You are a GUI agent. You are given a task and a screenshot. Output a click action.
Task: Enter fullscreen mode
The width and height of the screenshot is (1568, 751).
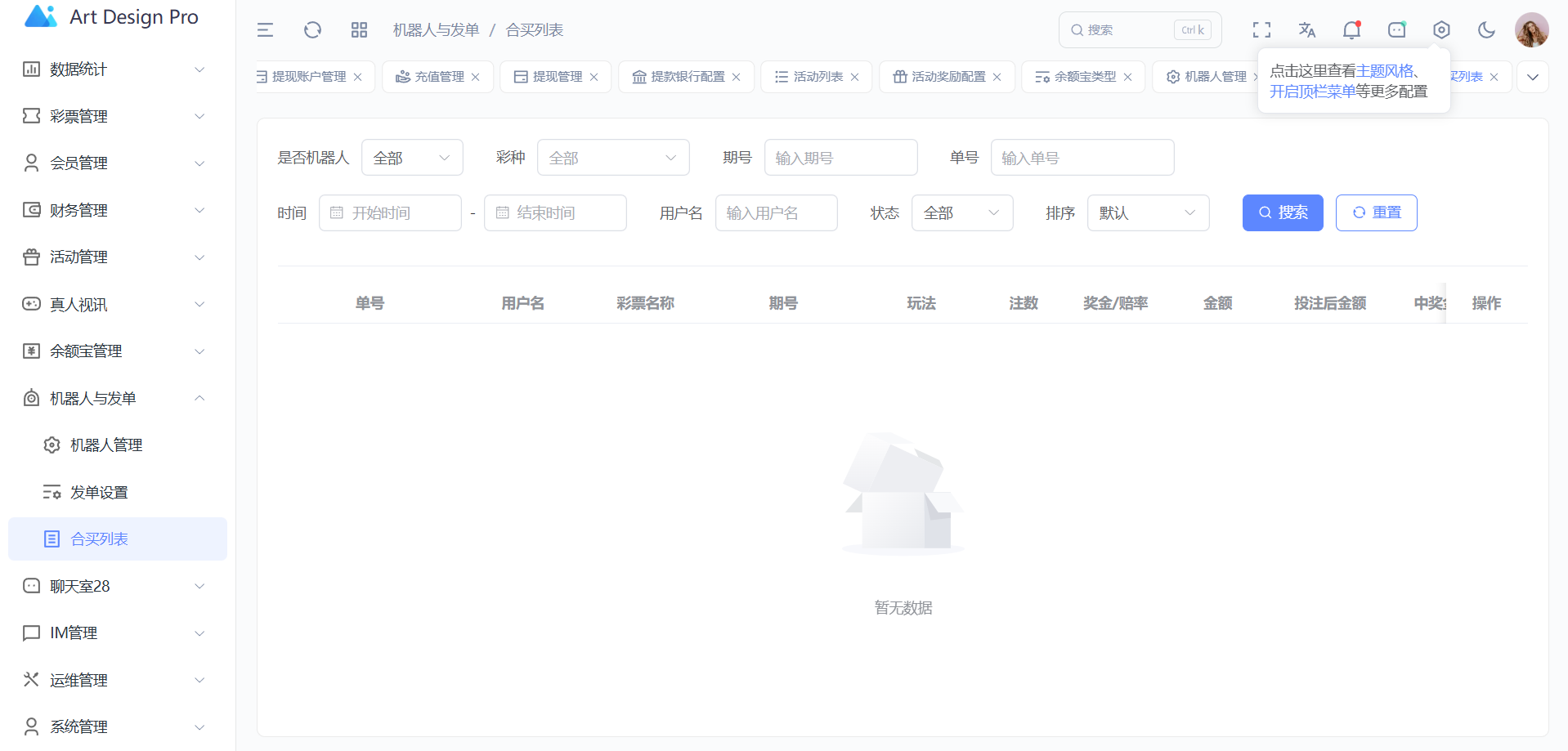coord(1261,30)
